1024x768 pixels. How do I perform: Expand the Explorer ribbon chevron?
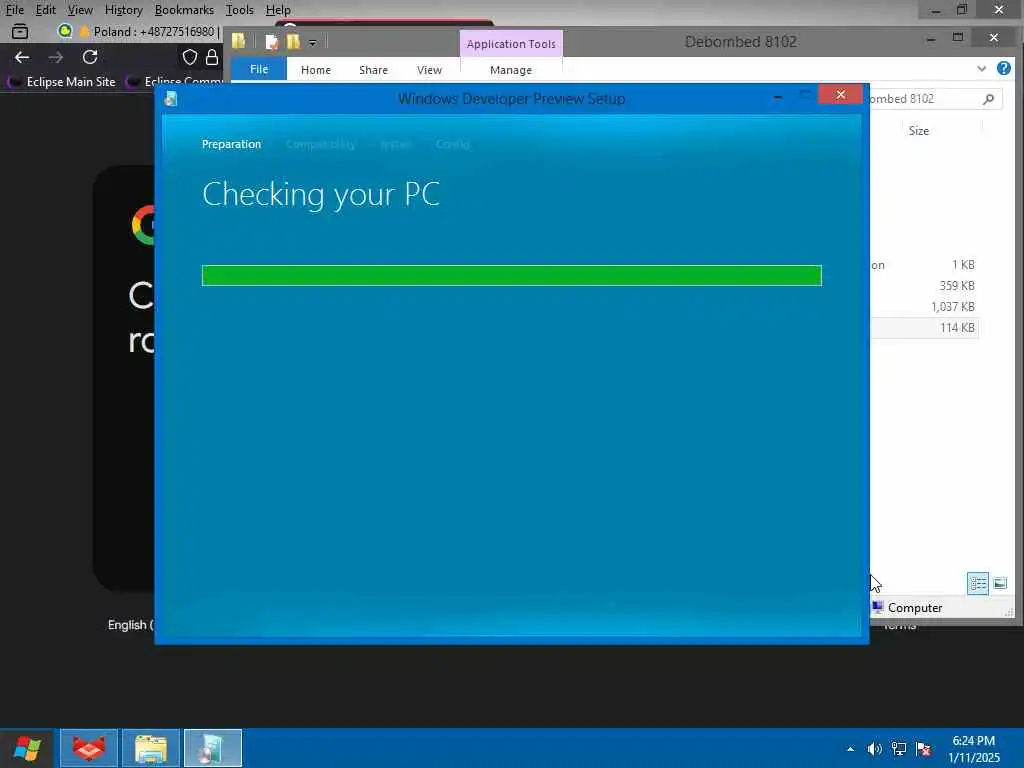coord(981,69)
